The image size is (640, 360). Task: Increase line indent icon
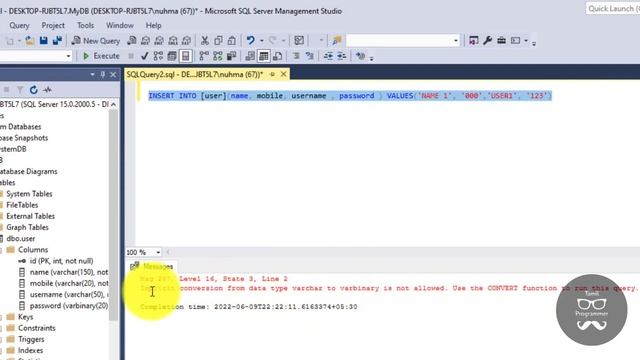click(342, 56)
